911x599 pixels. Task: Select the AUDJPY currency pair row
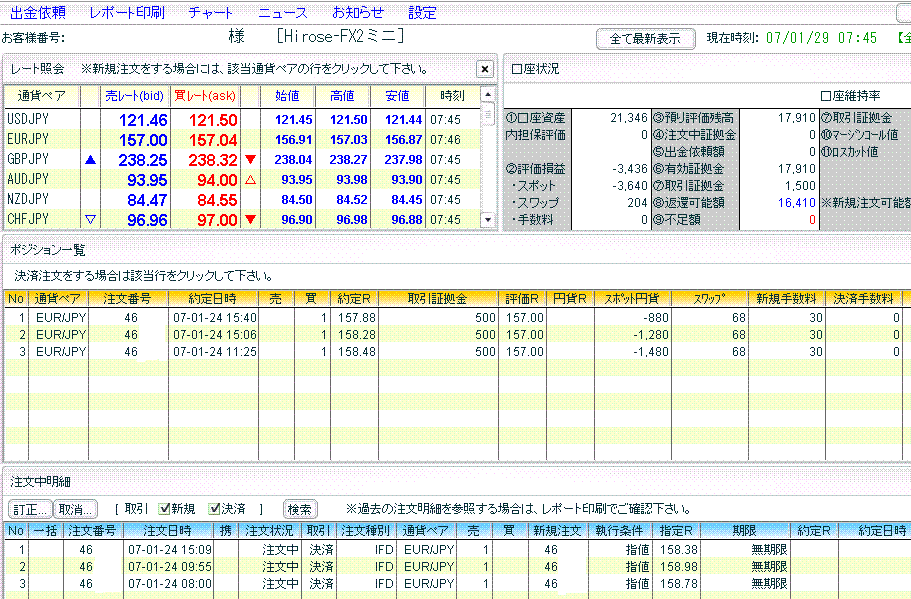click(242, 180)
